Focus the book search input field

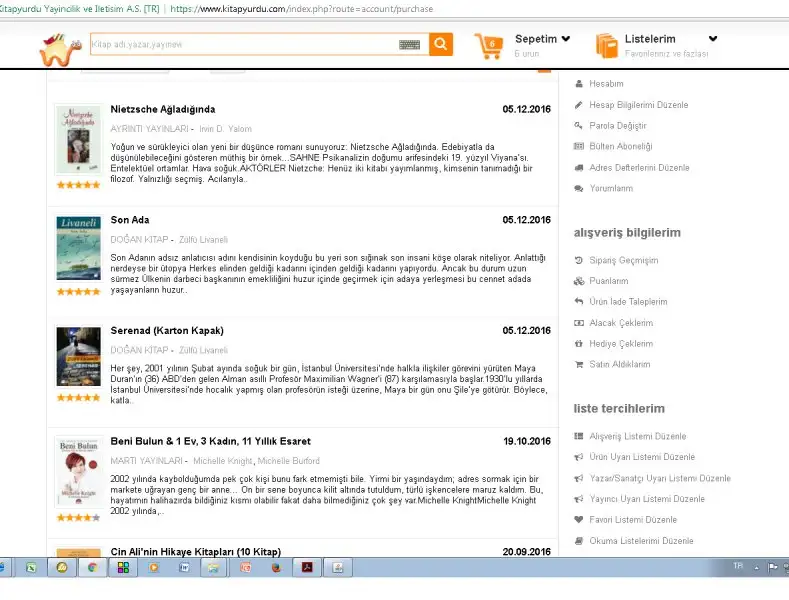coord(240,45)
